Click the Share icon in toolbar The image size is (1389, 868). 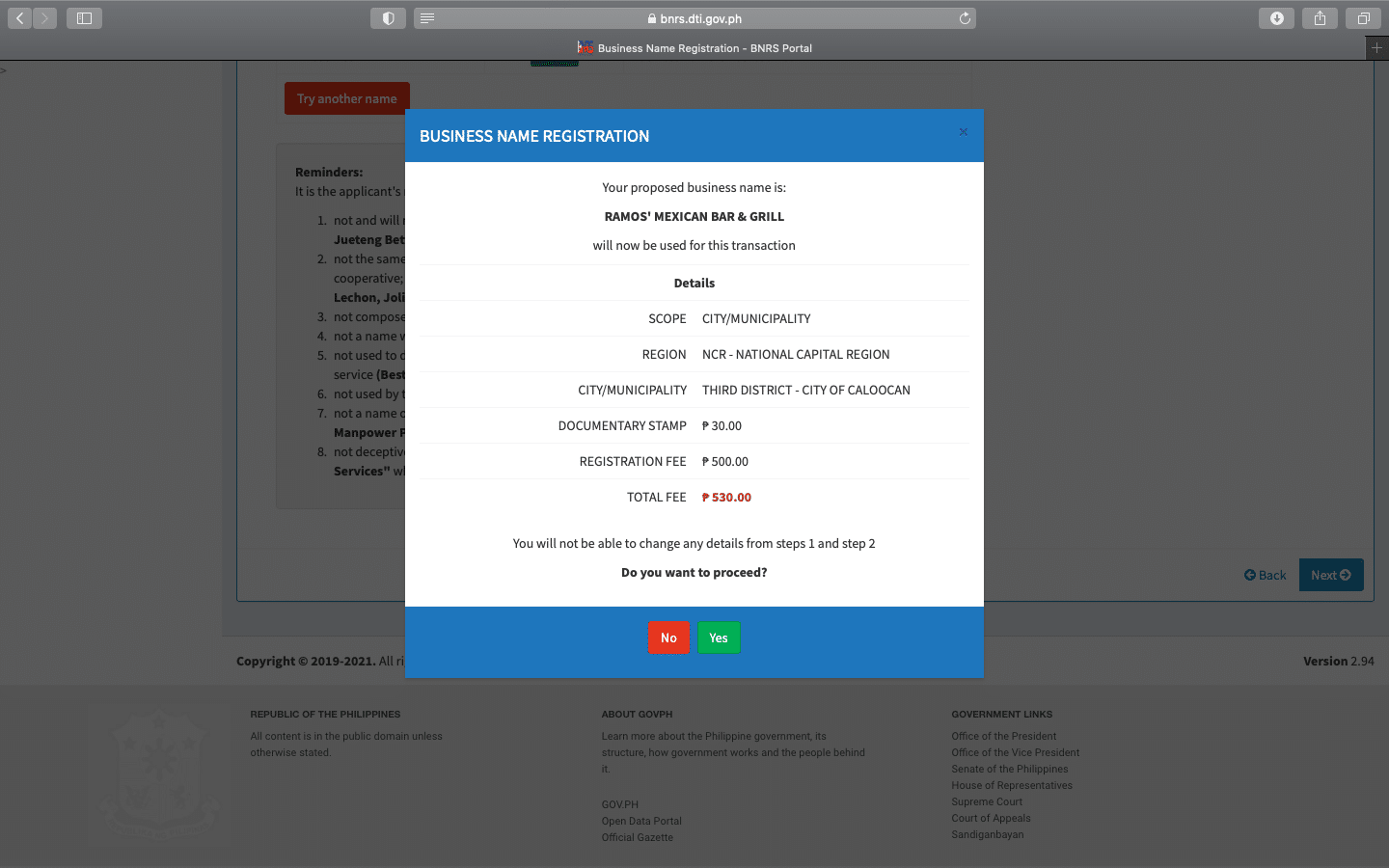click(x=1320, y=18)
